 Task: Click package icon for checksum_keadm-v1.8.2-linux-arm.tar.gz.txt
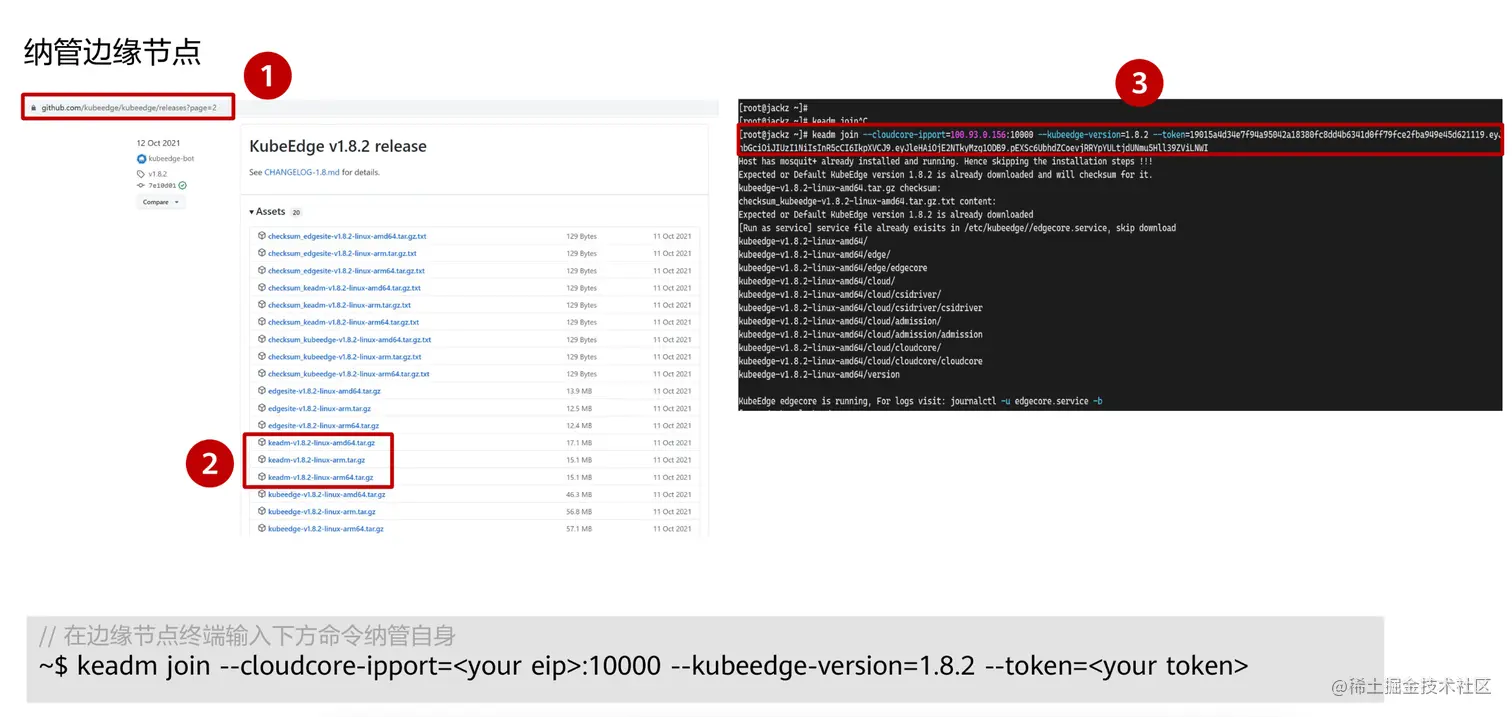(x=262, y=304)
